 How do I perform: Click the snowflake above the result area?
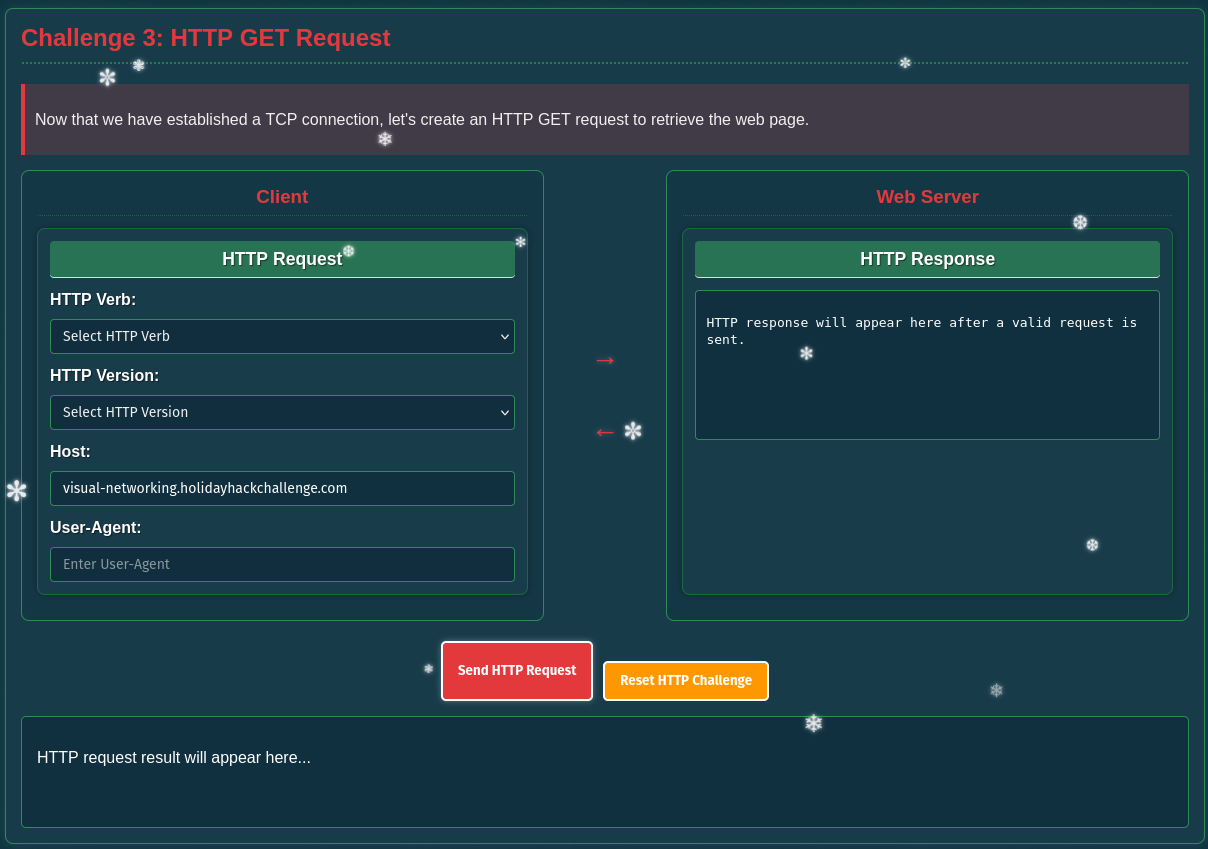tap(813, 722)
